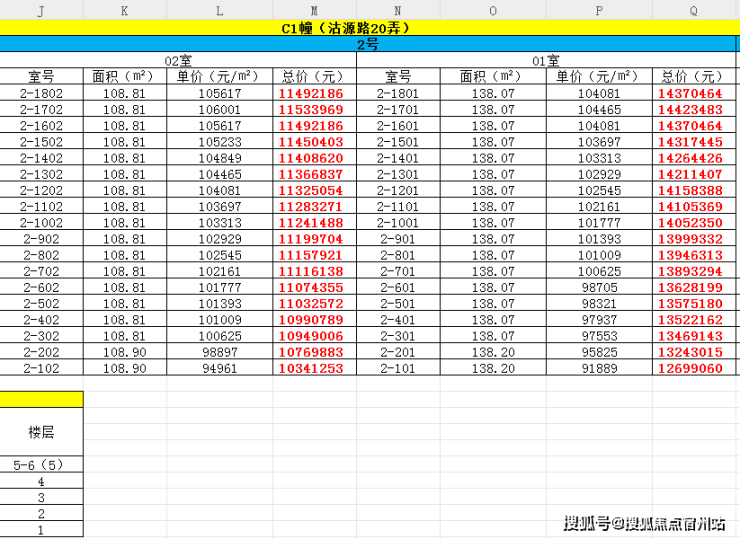Screen dimensions: 740x539
Task: Select the 5-6（5） floor cell
Action: tap(42, 465)
